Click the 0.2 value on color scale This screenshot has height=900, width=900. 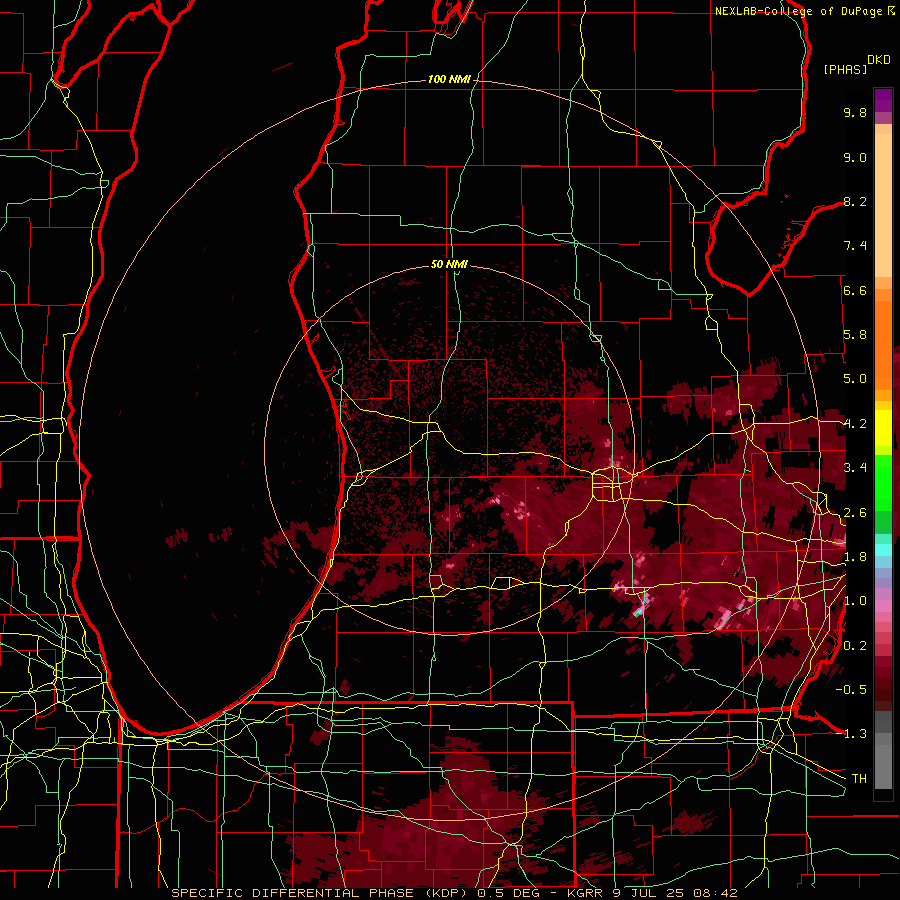855,646
